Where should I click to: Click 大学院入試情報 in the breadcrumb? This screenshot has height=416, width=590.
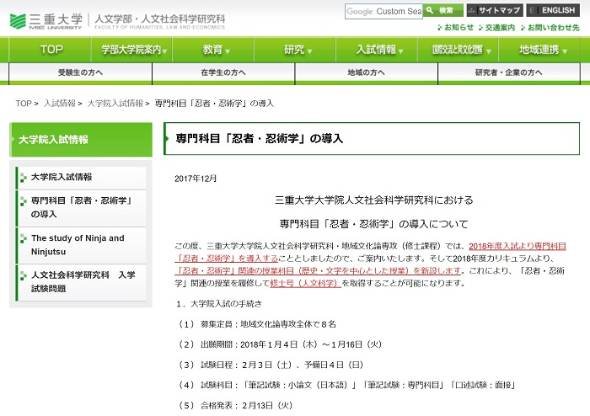tap(115, 103)
